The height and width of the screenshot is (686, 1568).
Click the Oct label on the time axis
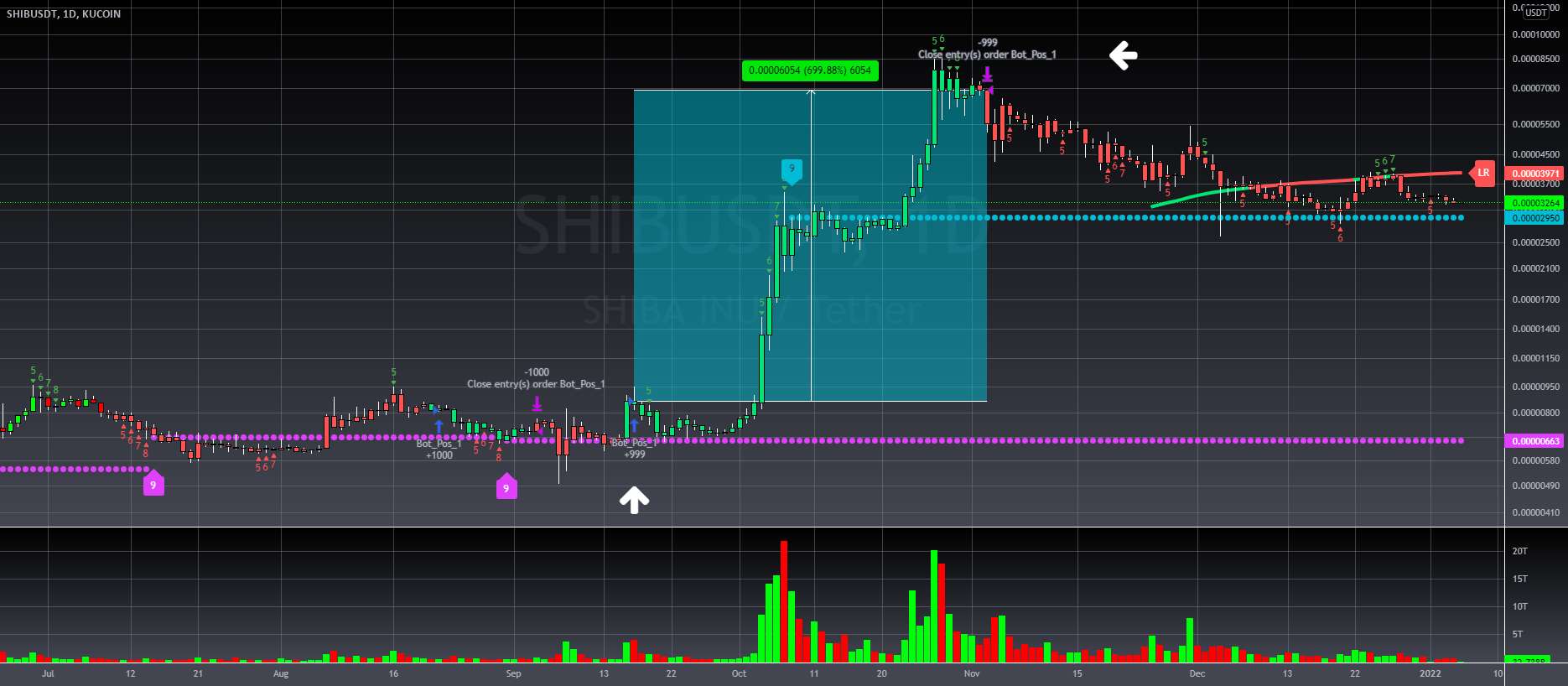click(739, 673)
